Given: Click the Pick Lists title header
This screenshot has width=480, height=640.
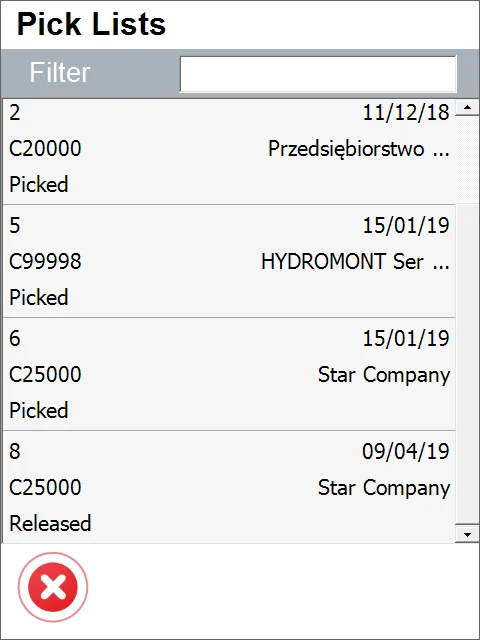Looking at the screenshot, I should coord(91,24).
